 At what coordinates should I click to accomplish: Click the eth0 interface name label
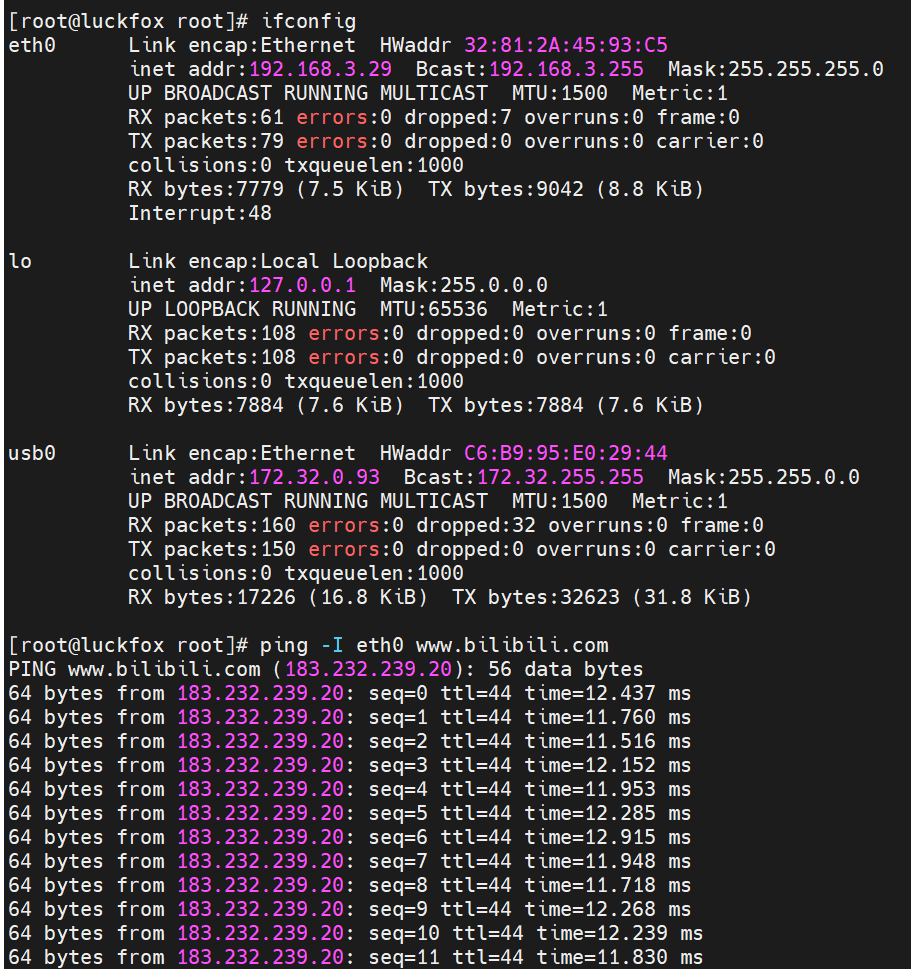coord(32,45)
